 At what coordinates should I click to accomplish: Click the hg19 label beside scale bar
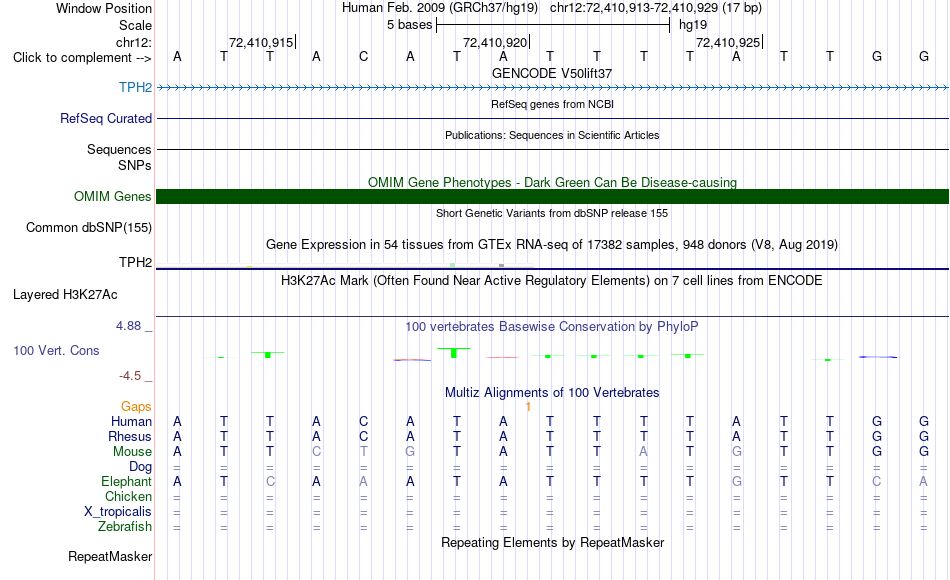pyautogui.click(x=693, y=25)
